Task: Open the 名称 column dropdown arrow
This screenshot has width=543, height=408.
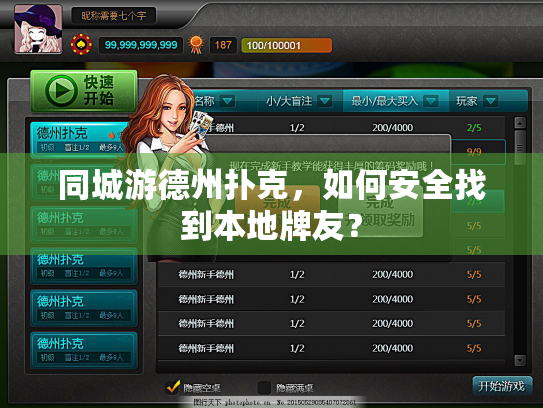Action: coord(227,101)
